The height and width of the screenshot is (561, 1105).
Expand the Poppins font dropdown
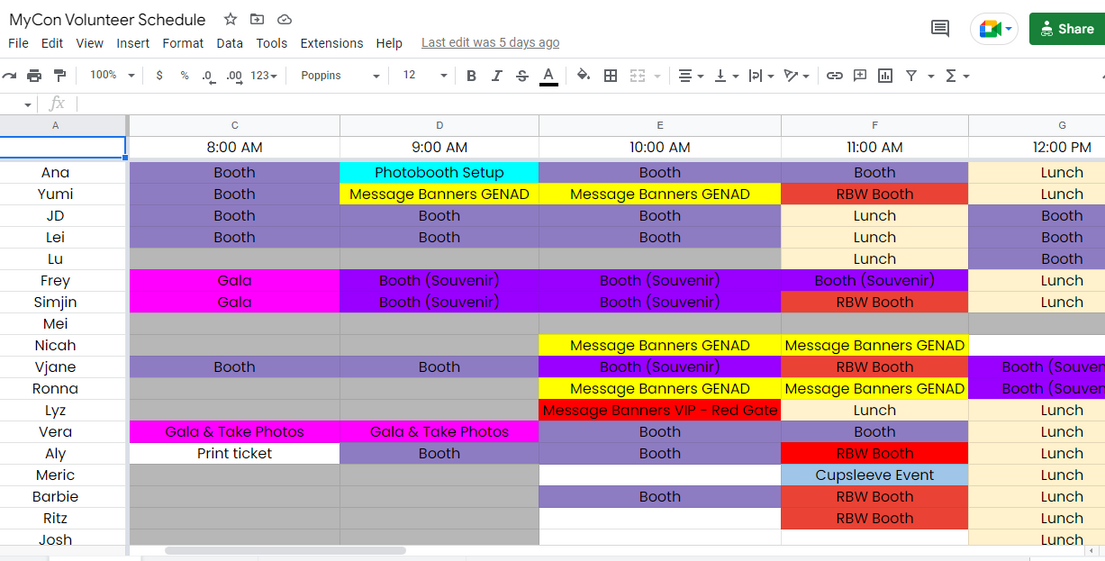340,76
